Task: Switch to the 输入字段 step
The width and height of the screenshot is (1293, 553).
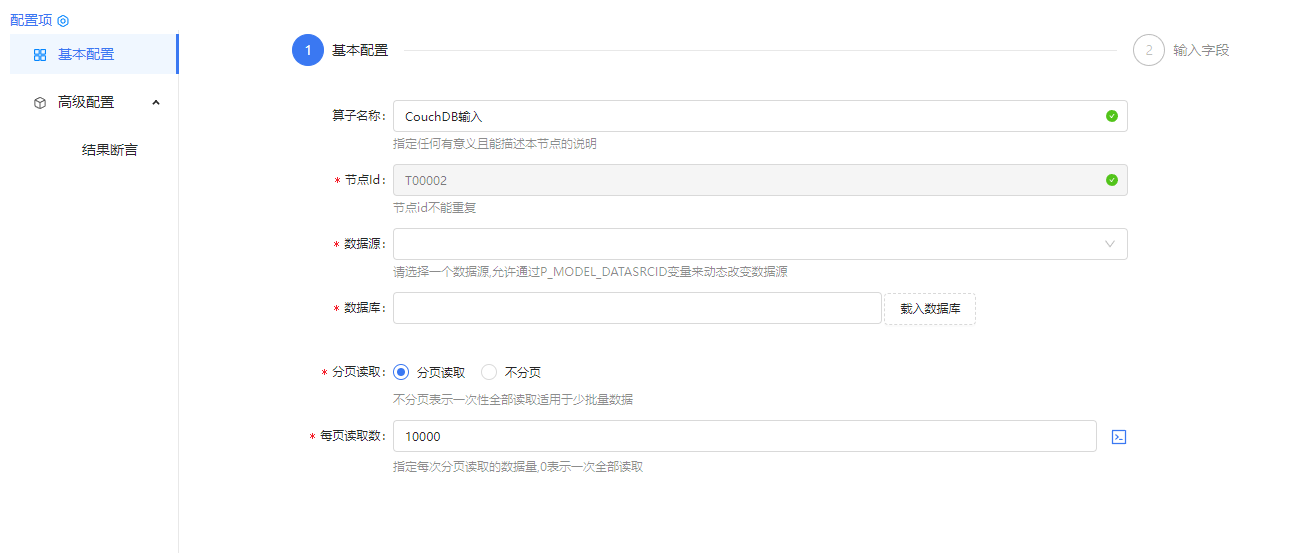Action: 1200,50
